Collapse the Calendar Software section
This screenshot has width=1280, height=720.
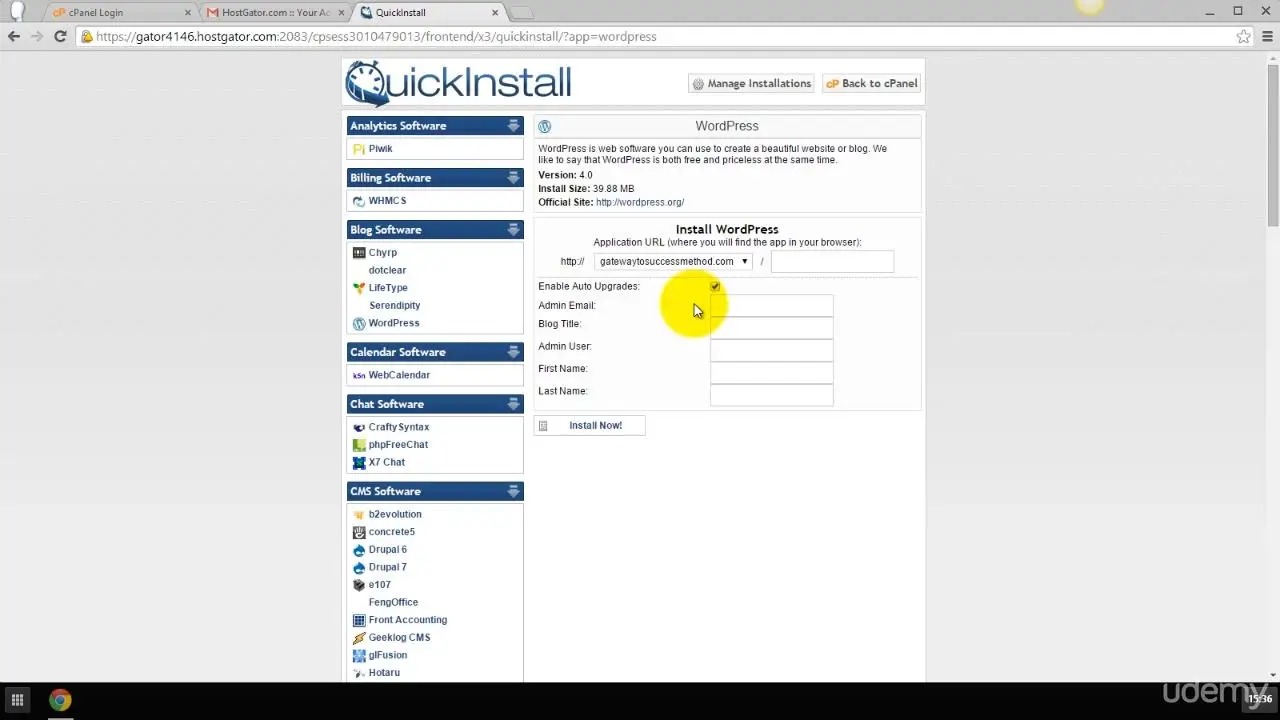[x=513, y=352]
